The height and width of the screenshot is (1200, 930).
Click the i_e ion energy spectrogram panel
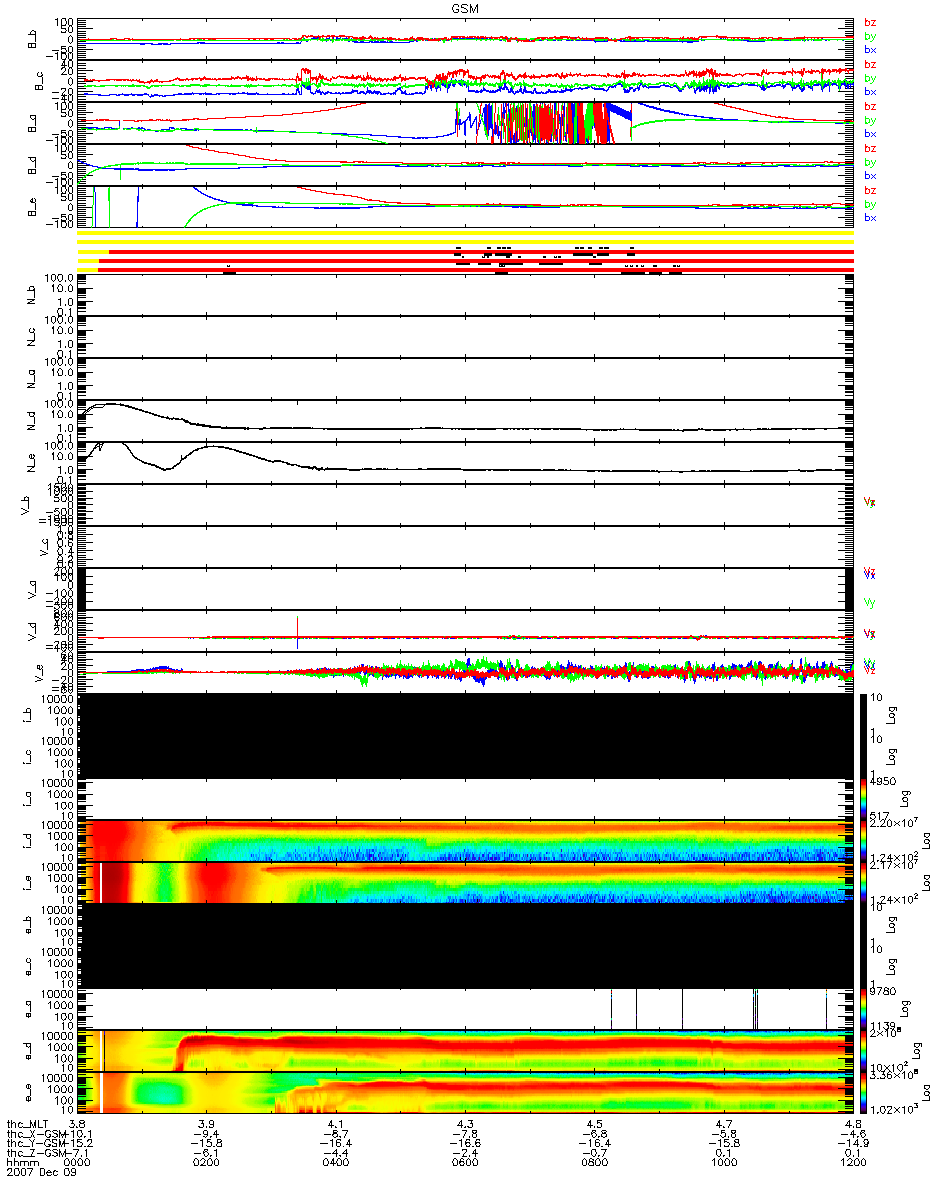465,882
